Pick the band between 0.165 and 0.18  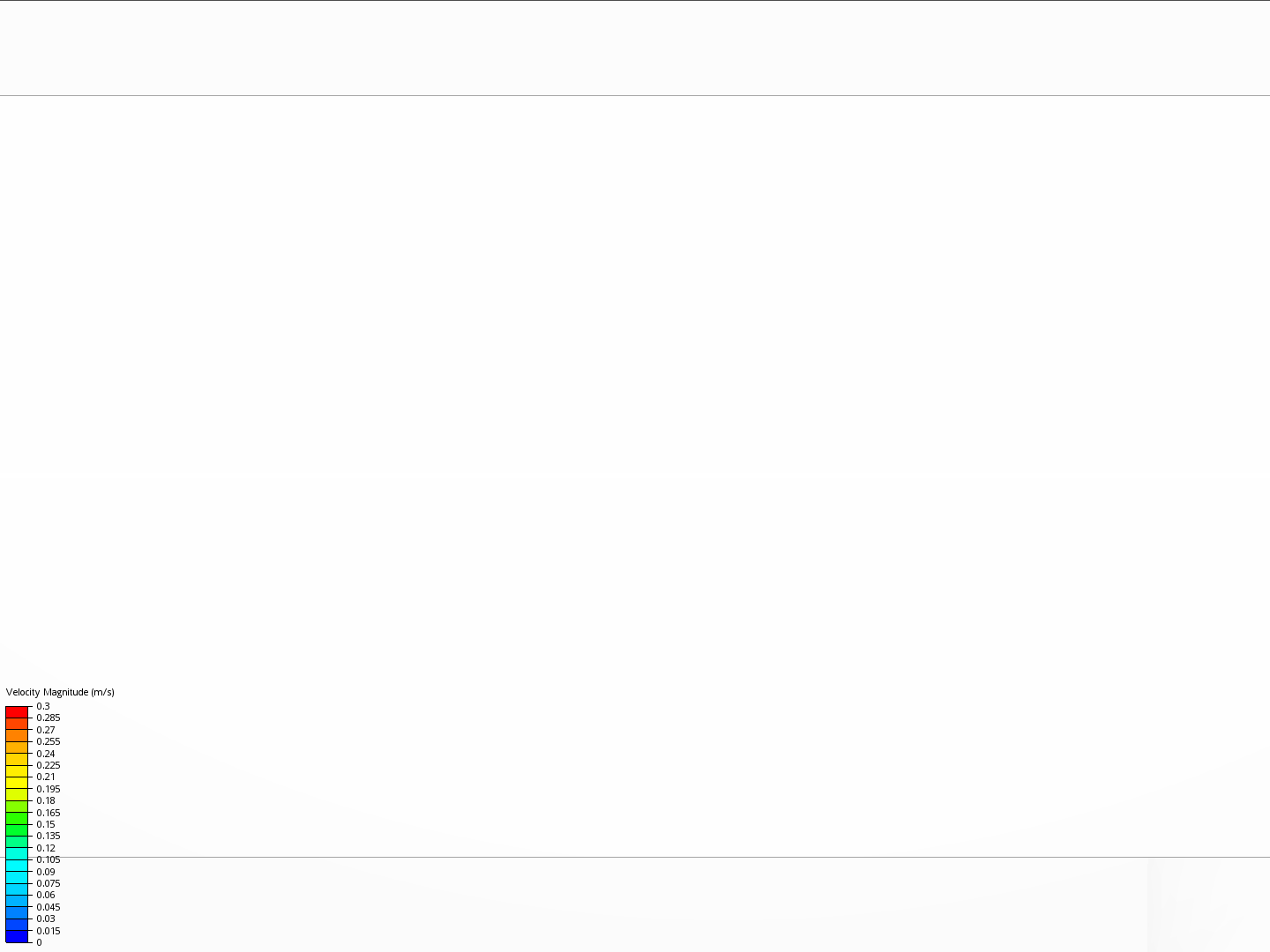click(17, 807)
